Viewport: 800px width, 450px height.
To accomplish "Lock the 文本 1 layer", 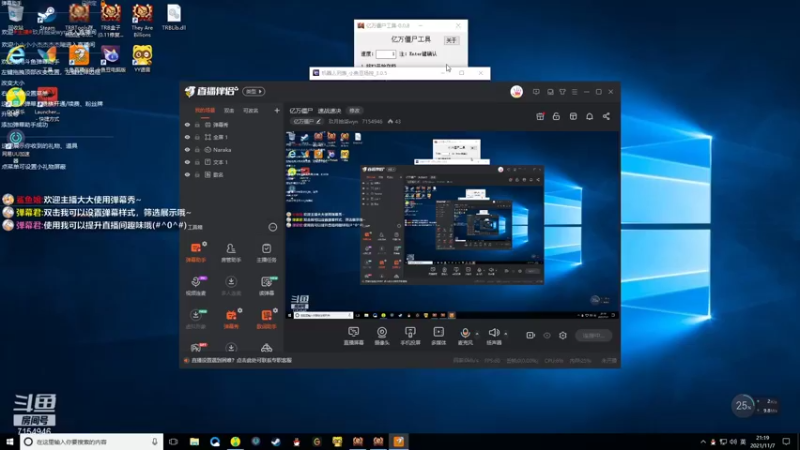I will pos(197,162).
